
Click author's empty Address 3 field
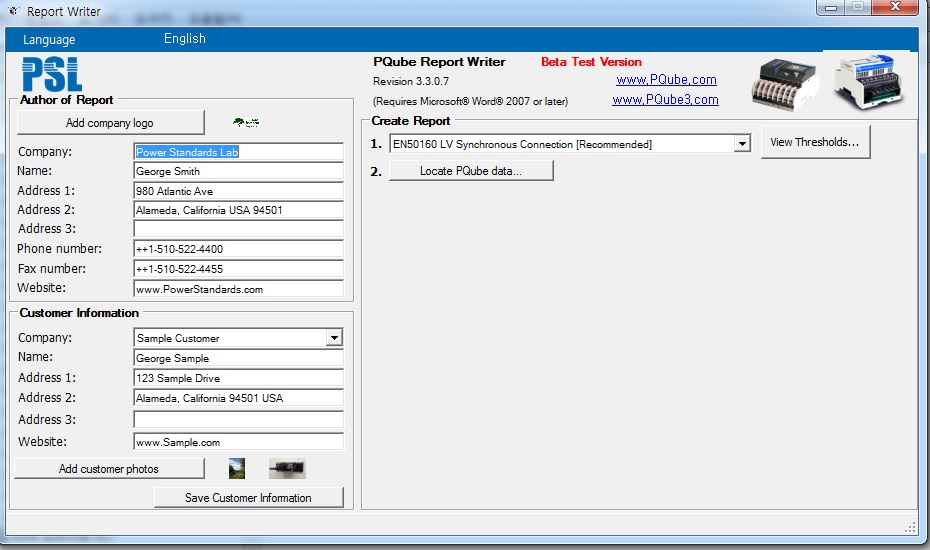coord(238,229)
